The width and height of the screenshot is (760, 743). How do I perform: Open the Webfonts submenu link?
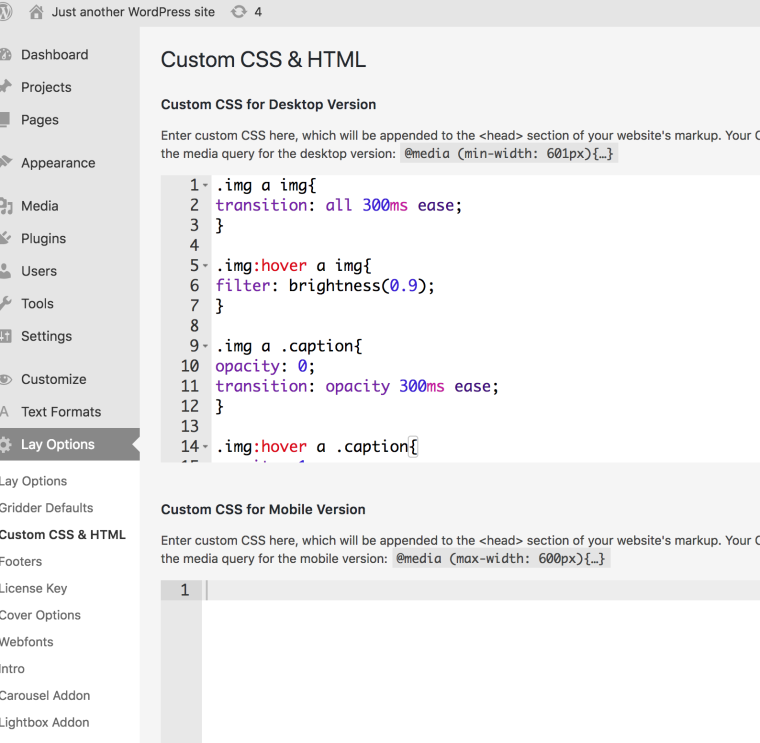(x=27, y=642)
